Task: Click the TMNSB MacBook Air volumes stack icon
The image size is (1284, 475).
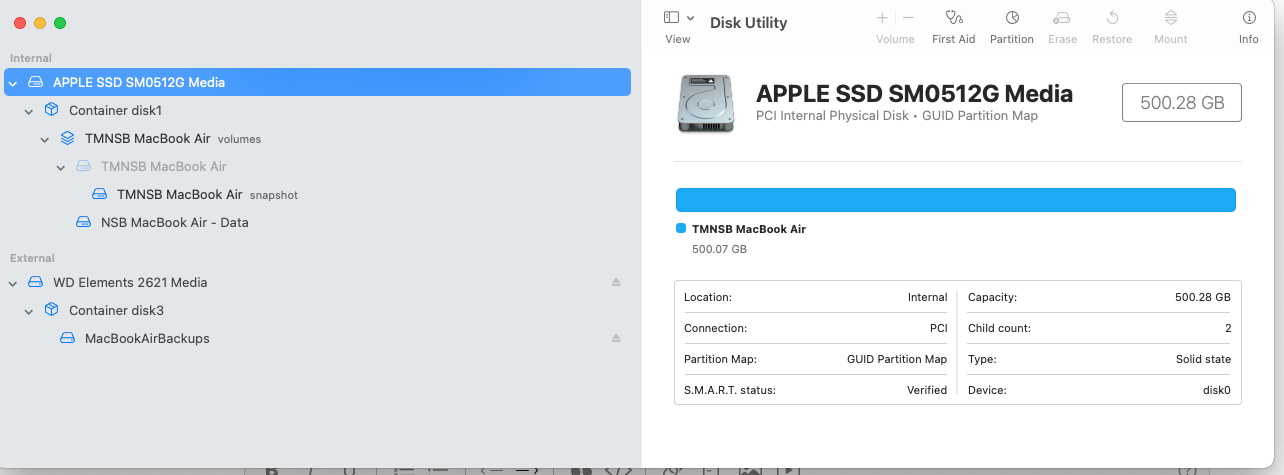Action: coord(67,138)
